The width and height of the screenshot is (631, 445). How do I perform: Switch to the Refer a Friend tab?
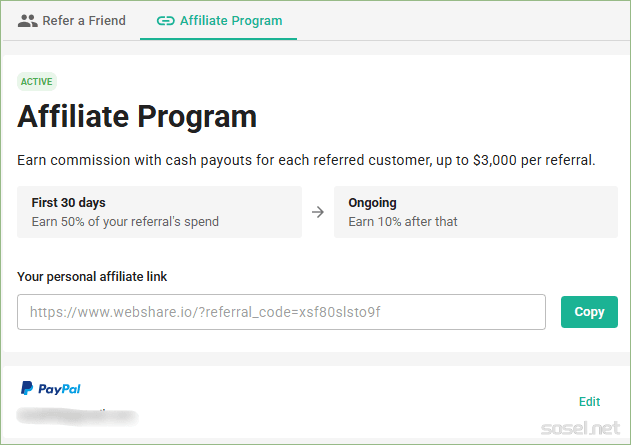84,20
